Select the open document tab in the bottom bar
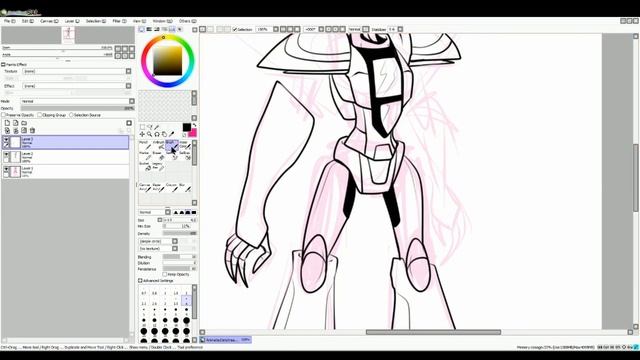Viewport: 640px width, 360px height. click(x=226, y=340)
